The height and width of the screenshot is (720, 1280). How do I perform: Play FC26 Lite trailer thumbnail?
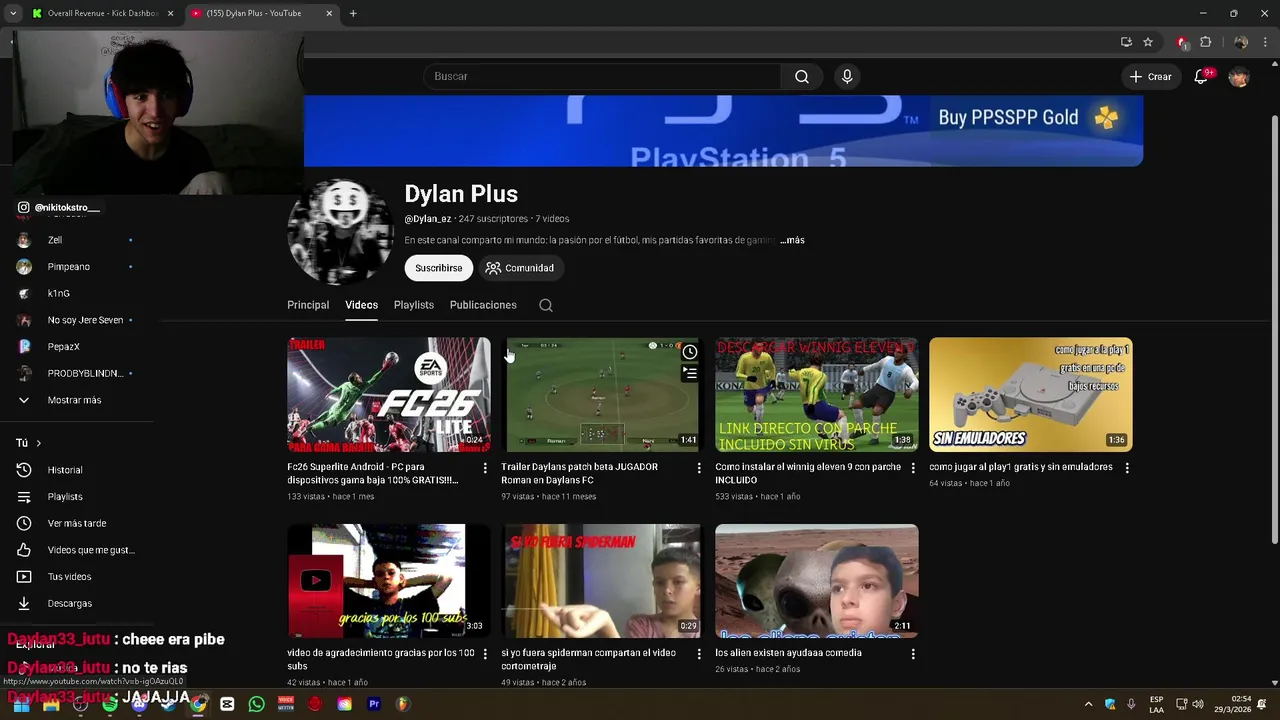389,394
